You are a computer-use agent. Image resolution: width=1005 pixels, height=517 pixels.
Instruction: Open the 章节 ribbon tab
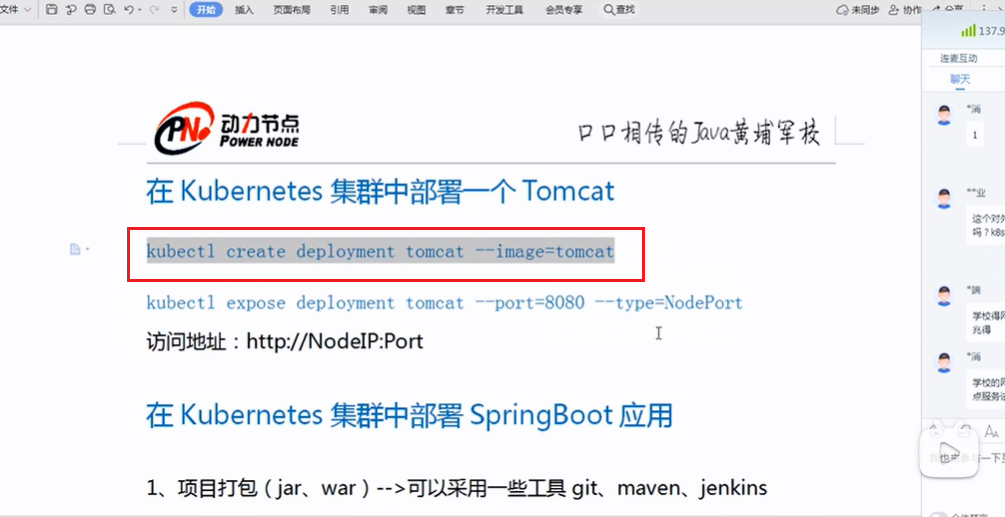coord(454,10)
